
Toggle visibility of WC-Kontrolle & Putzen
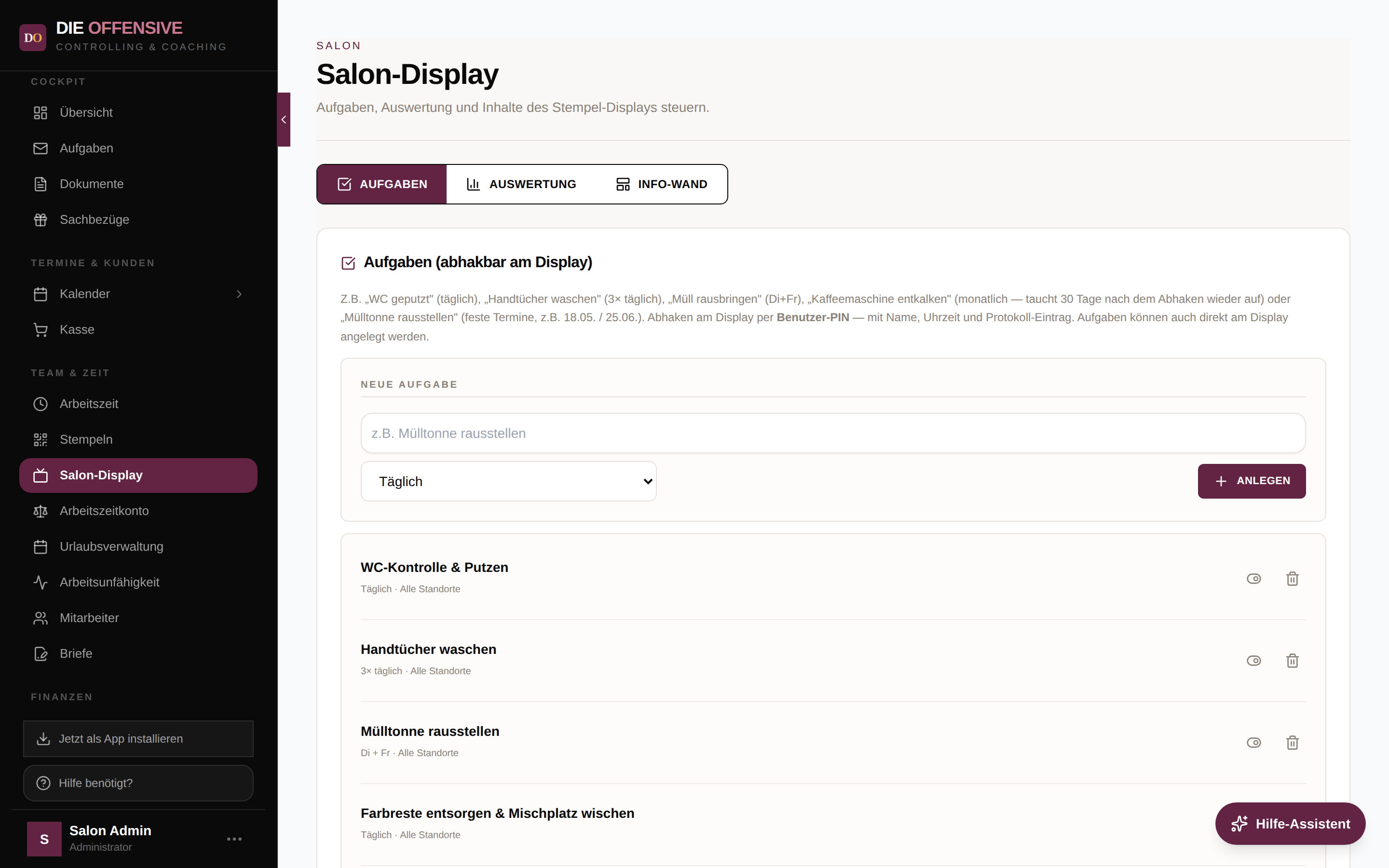coord(1253,579)
